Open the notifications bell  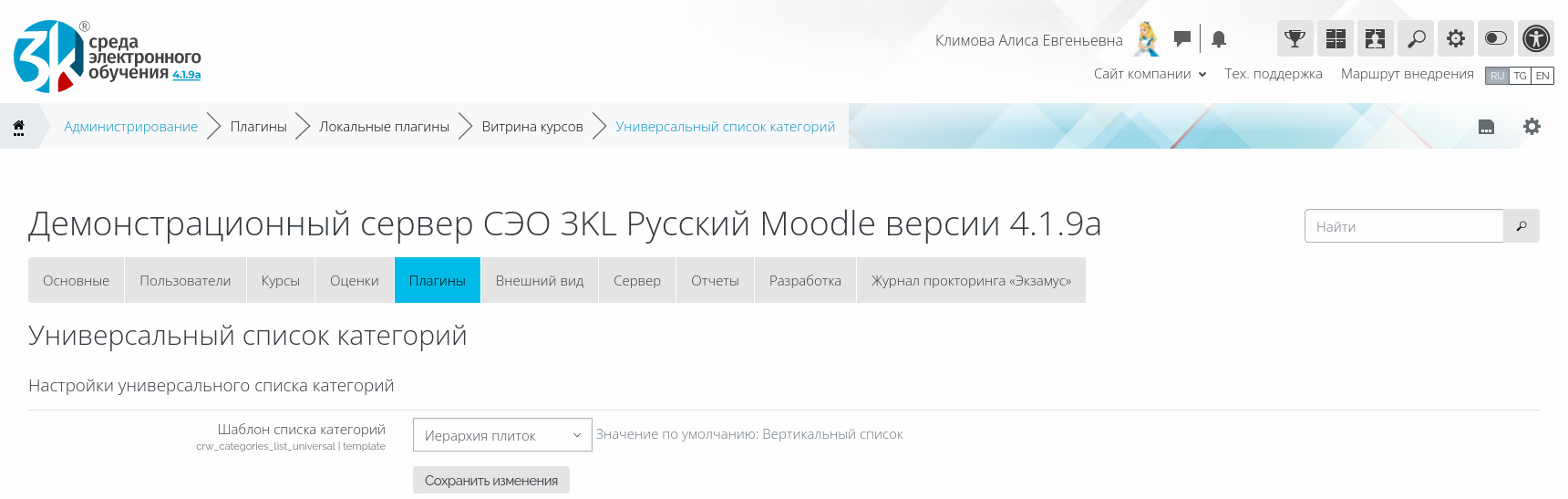[x=1219, y=39]
